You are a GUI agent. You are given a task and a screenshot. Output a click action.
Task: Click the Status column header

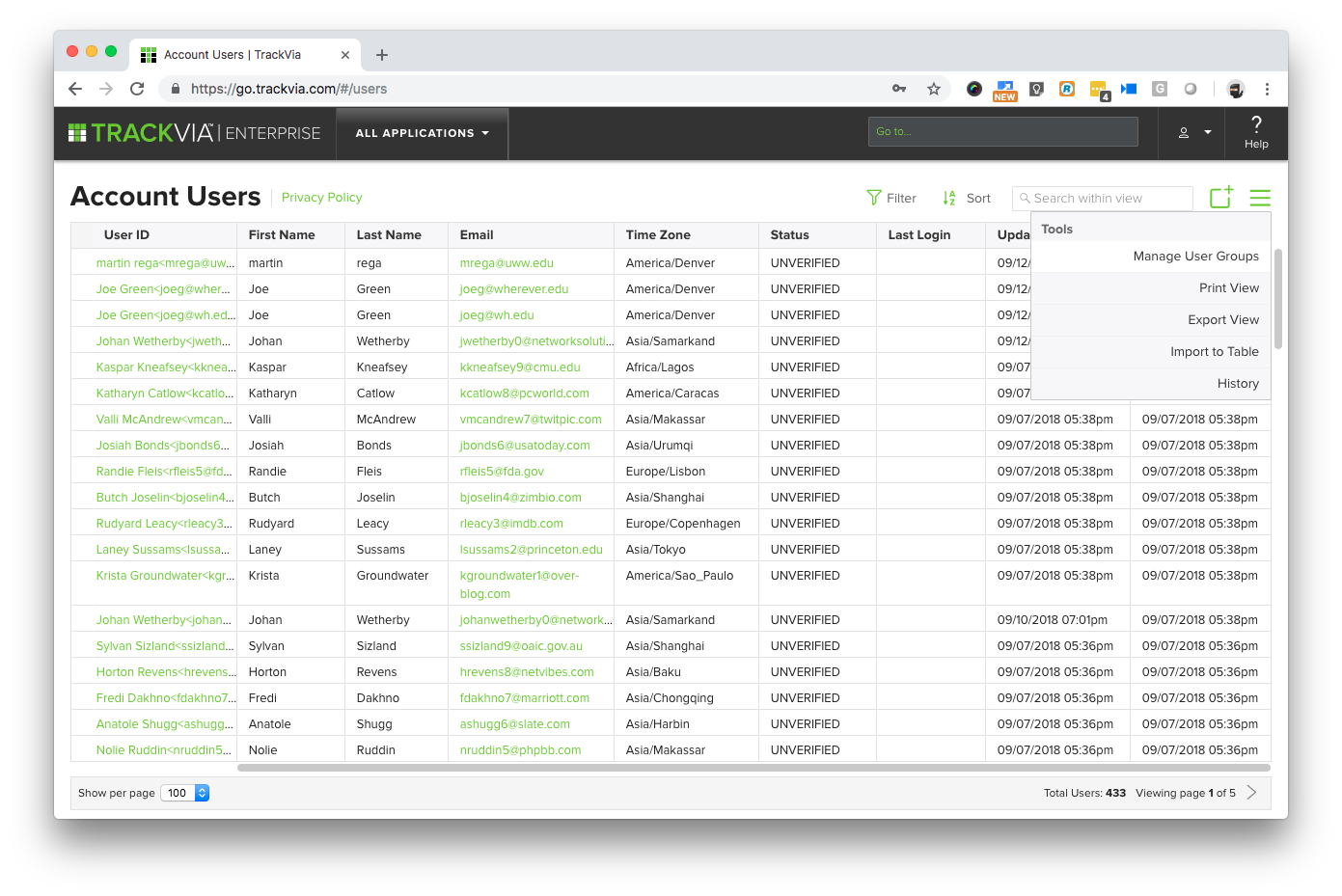789,235
